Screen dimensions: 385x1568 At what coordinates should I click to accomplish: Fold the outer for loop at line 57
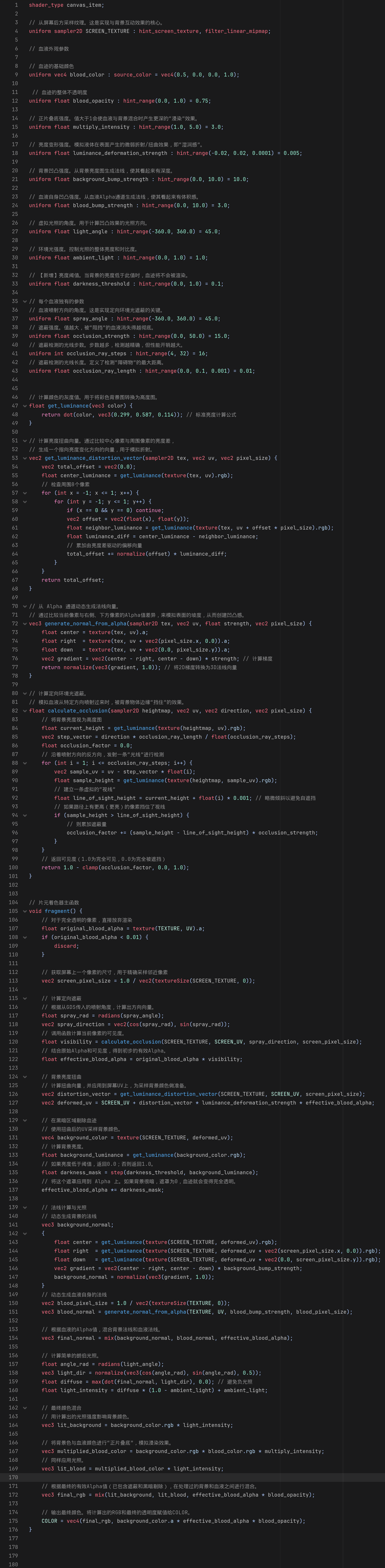click(25, 493)
